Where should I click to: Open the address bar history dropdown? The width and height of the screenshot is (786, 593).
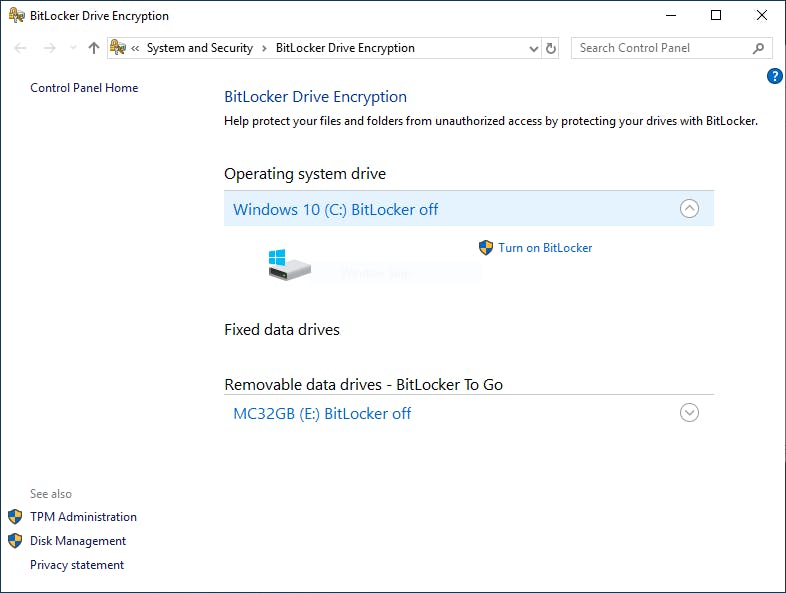pyautogui.click(x=534, y=49)
